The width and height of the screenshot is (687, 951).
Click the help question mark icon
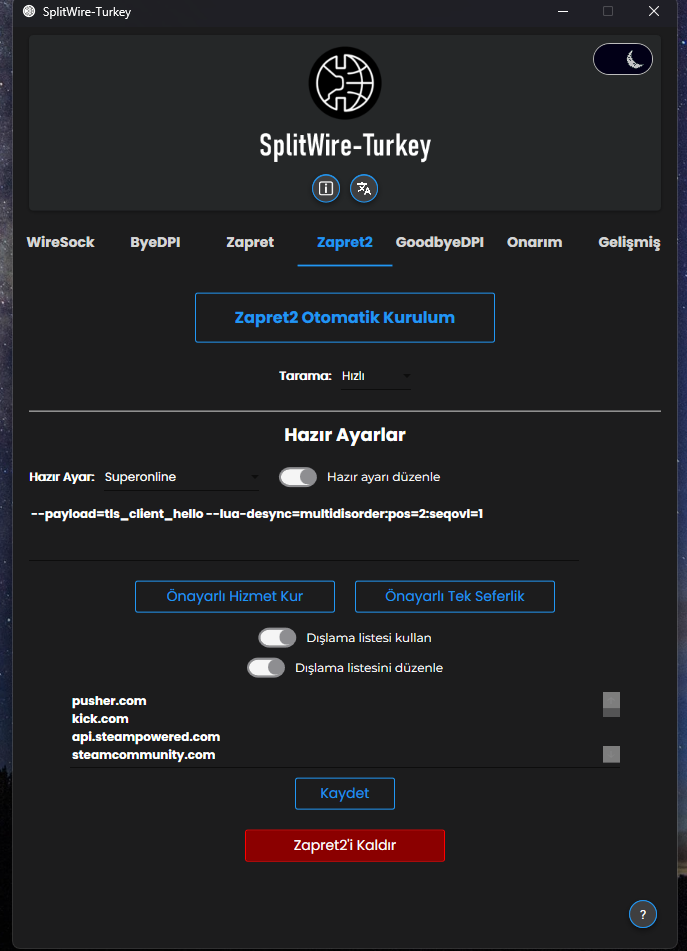click(643, 914)
